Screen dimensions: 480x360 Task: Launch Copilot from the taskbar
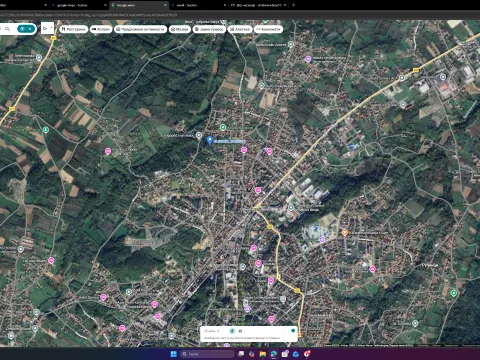tap(252, 354)
